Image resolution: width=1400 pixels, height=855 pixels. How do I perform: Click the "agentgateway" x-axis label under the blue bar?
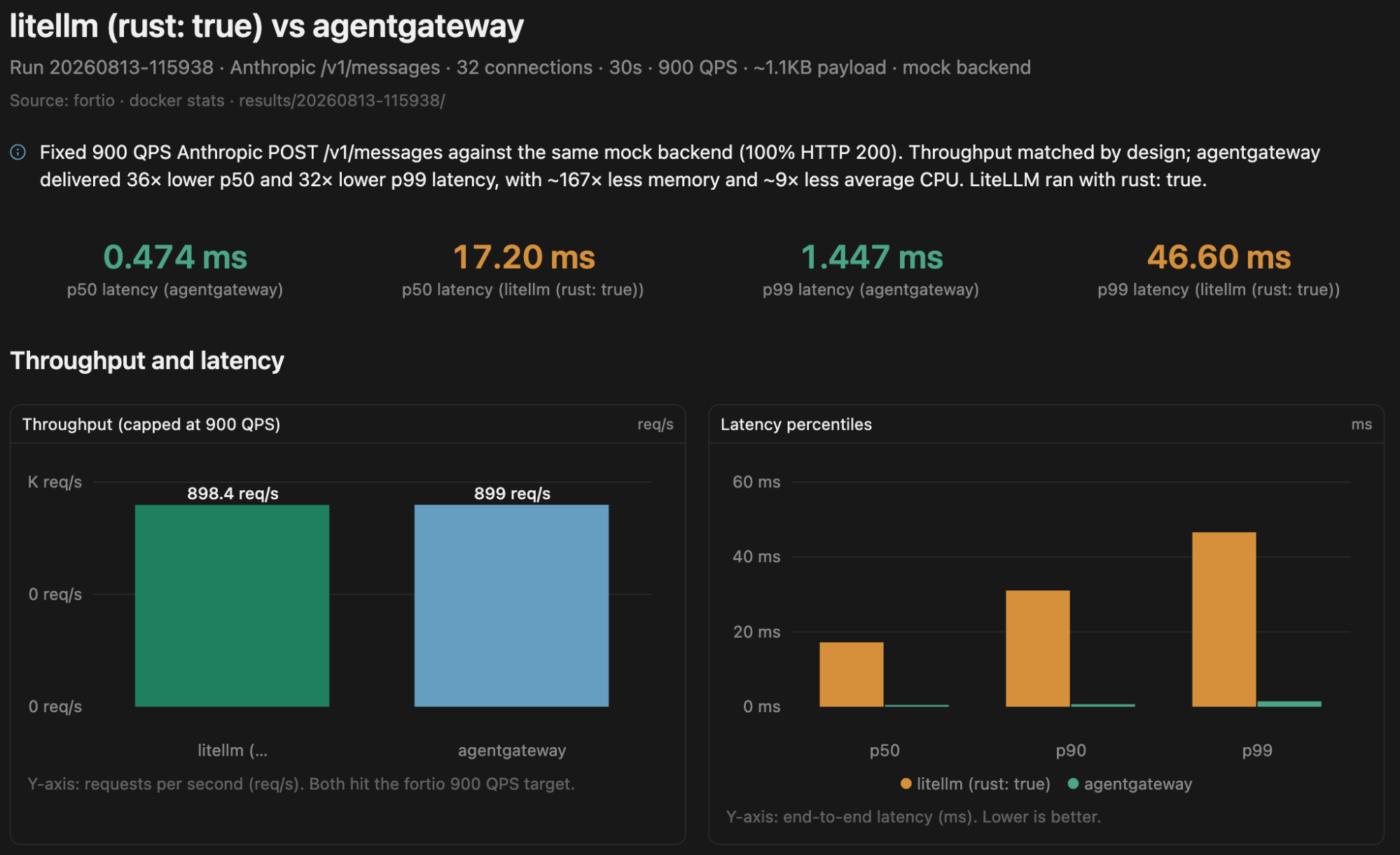coord(512,751)
